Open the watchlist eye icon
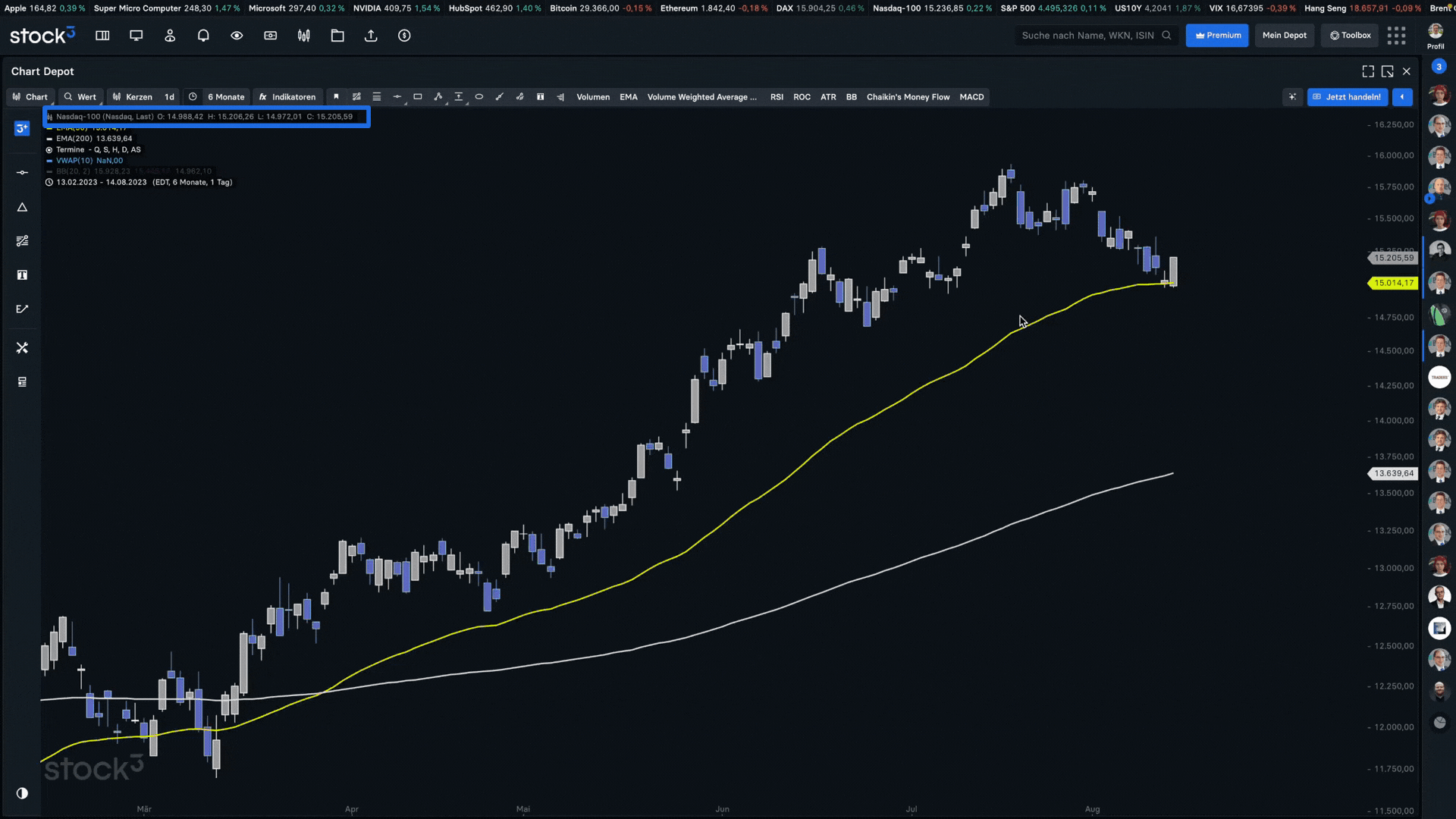 point(237,36)
